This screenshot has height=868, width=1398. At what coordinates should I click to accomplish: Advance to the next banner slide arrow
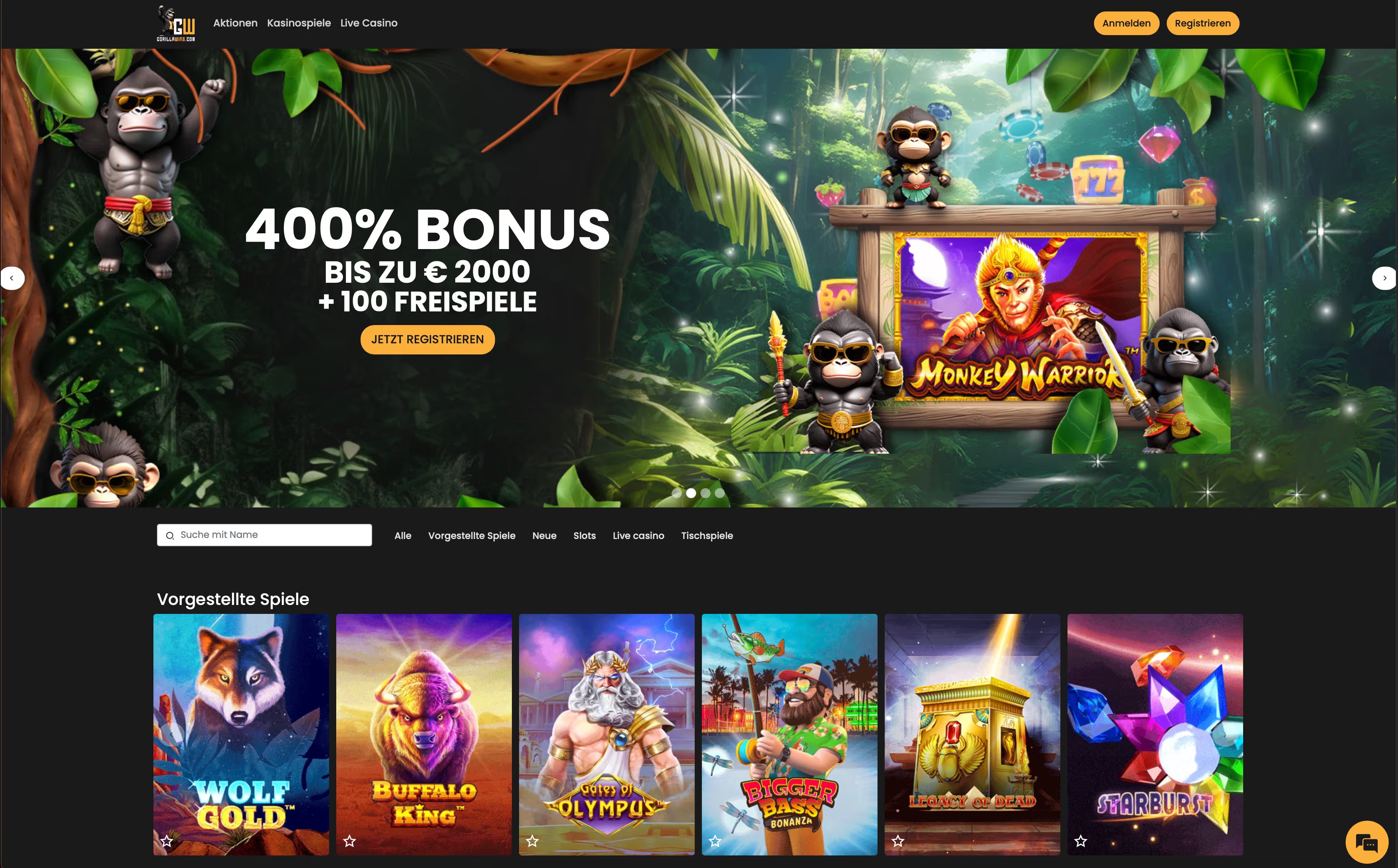pyautogui.click(x=1384, y=278)
